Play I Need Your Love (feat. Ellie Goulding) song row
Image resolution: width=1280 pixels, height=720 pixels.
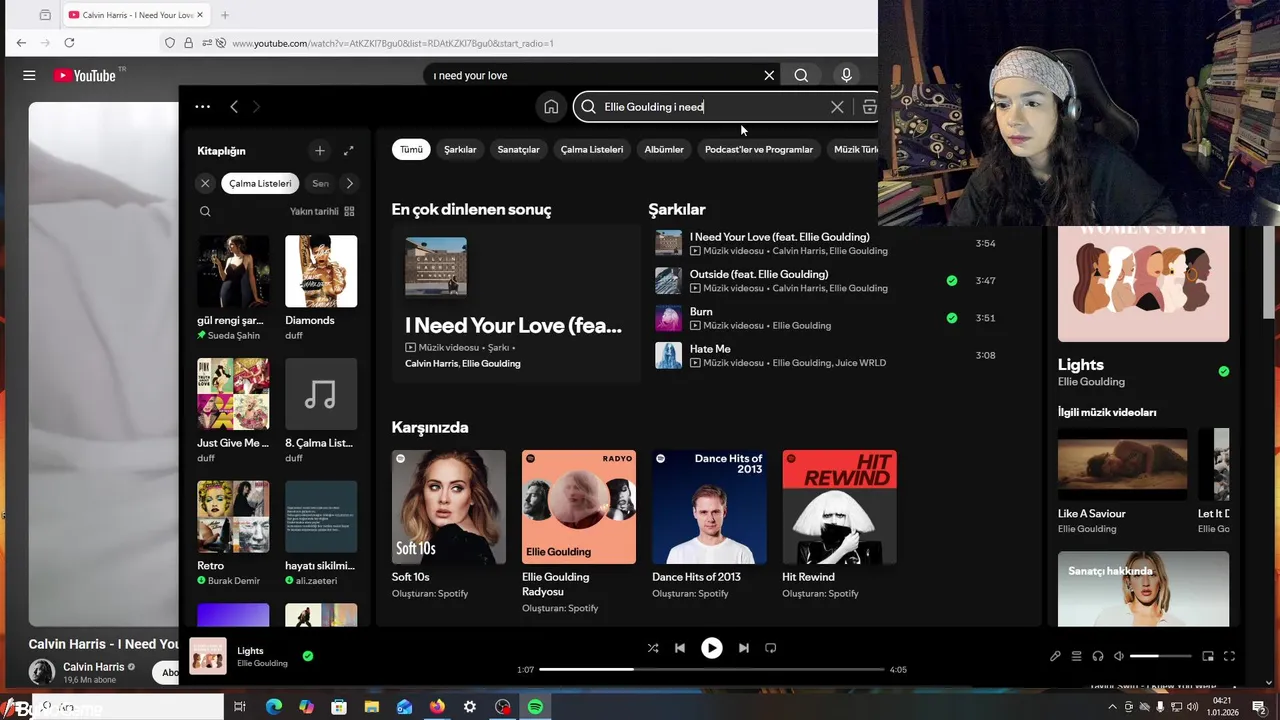point(825,244)
